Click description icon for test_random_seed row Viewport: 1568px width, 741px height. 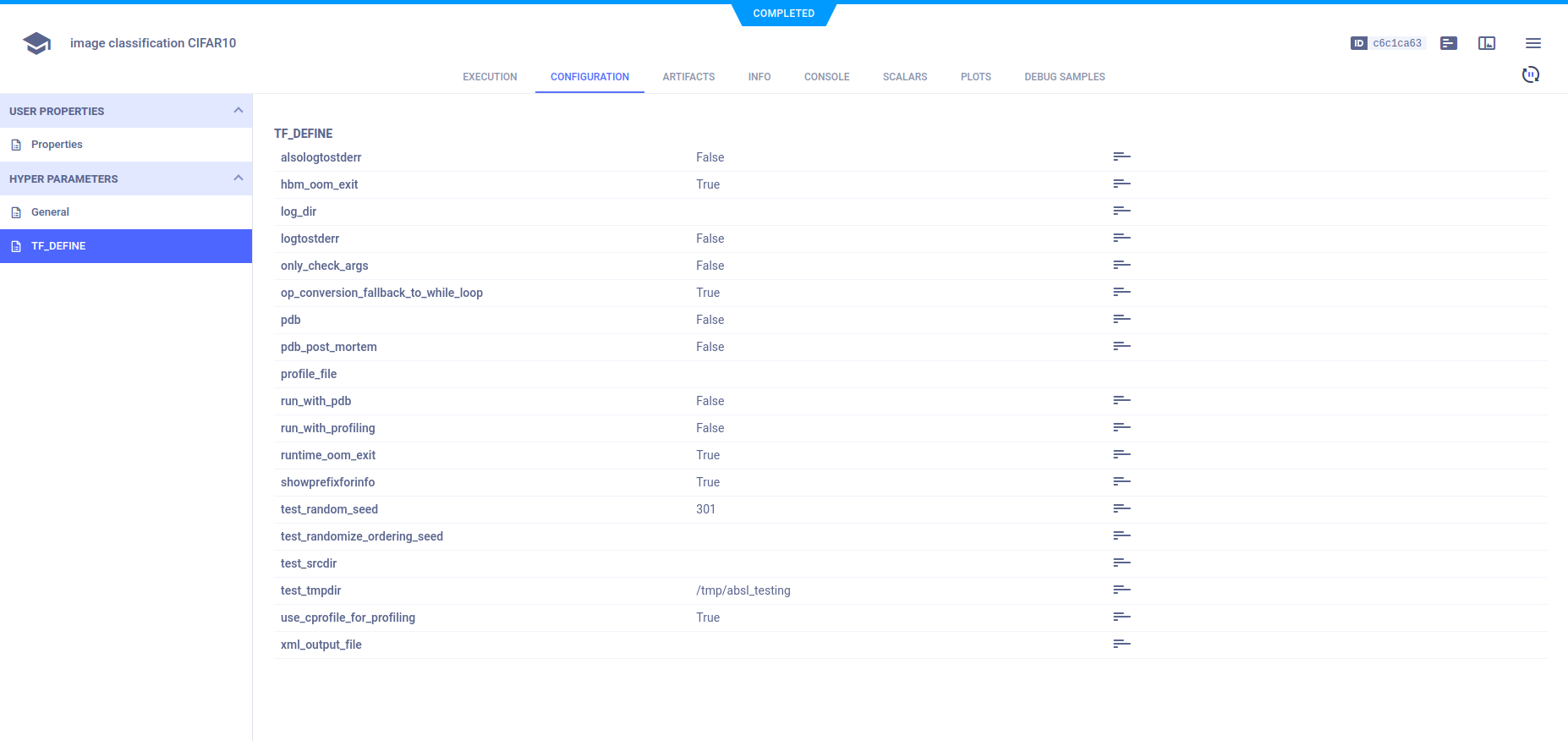click(x=1121, y=509)
